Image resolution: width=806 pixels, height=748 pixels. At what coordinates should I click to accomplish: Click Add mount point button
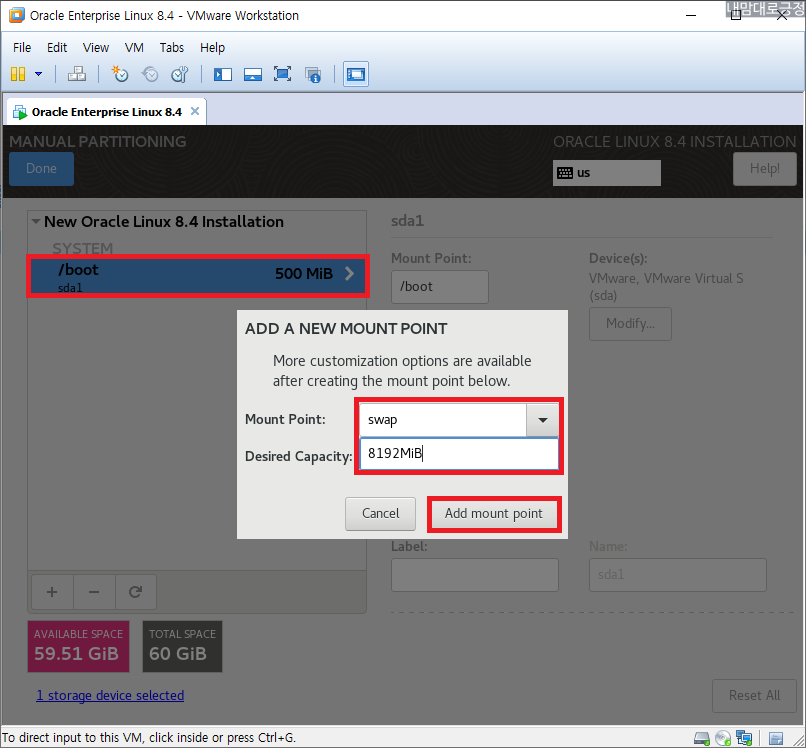(493, 514)
